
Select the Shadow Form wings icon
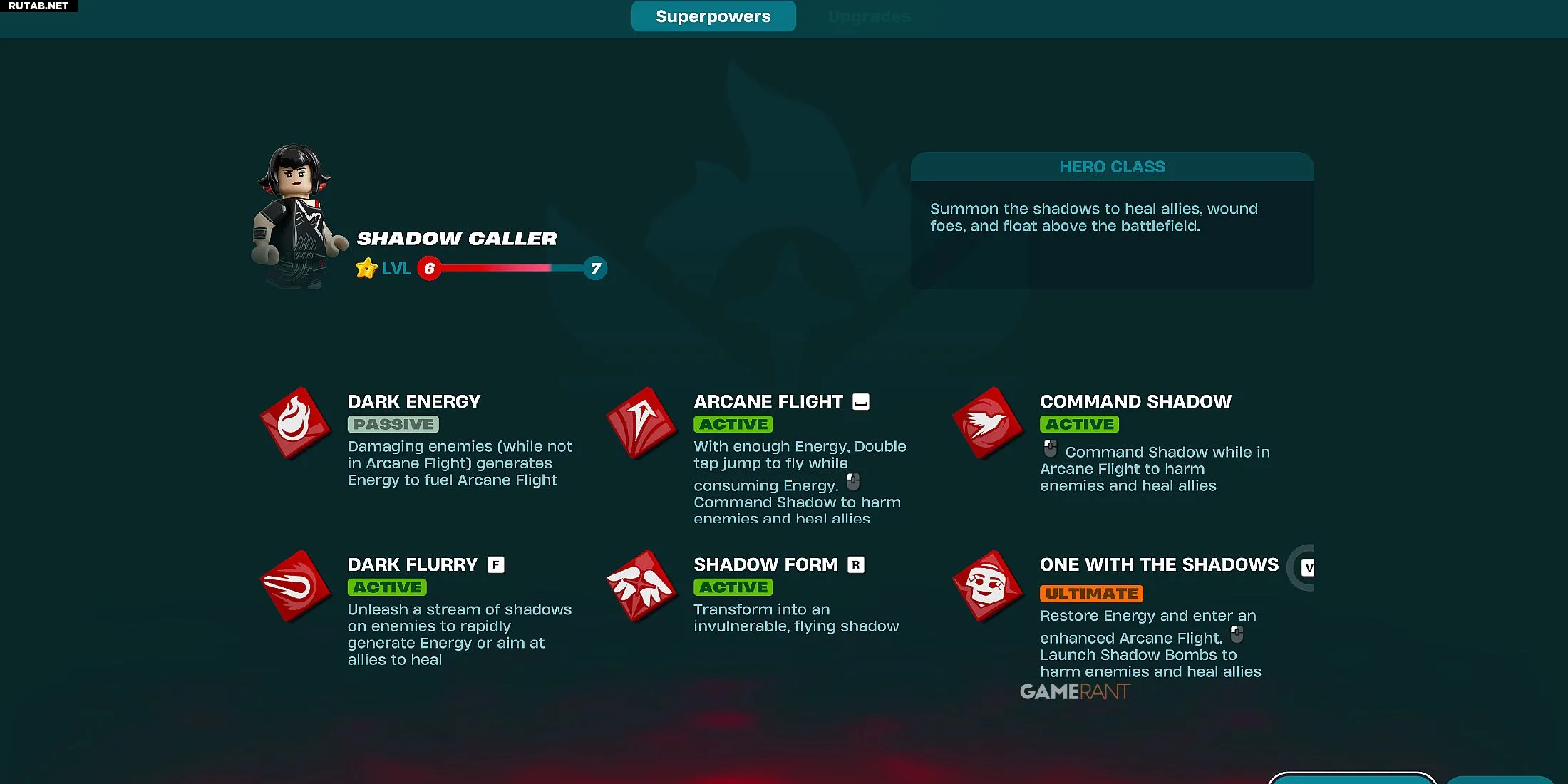click(x=641, y=587)
